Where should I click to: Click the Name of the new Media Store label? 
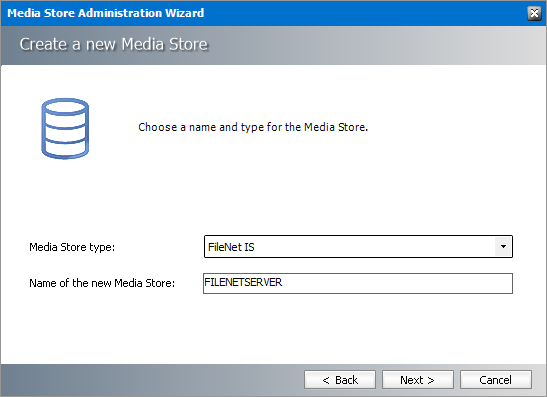pyautogui.click(x=102, y=283)
